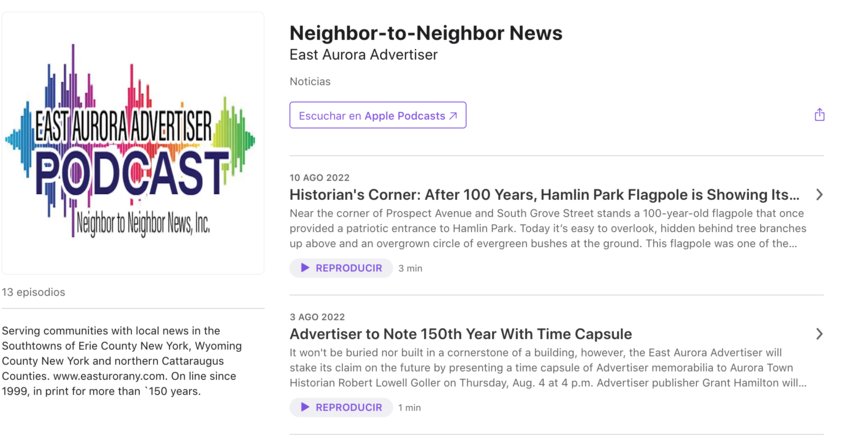Click the 3 min duration label
Image resolution: width=850 pixels, height=444 pixels.
[x=410, y=268]
